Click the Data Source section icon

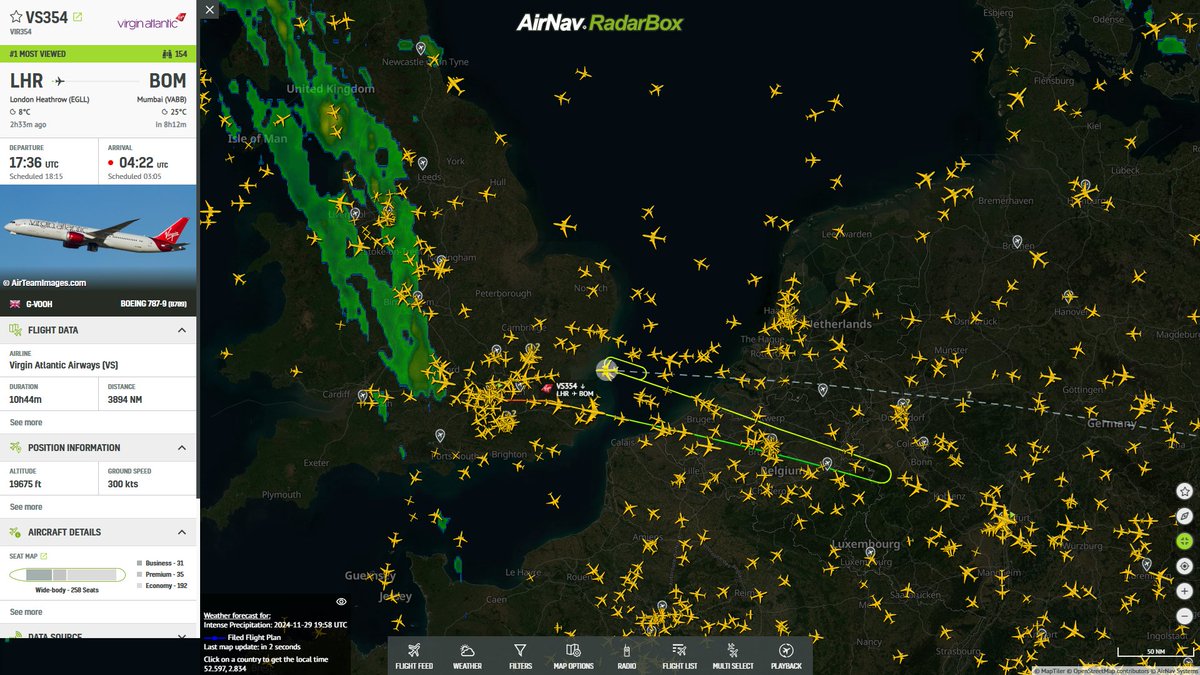[15, 635]
